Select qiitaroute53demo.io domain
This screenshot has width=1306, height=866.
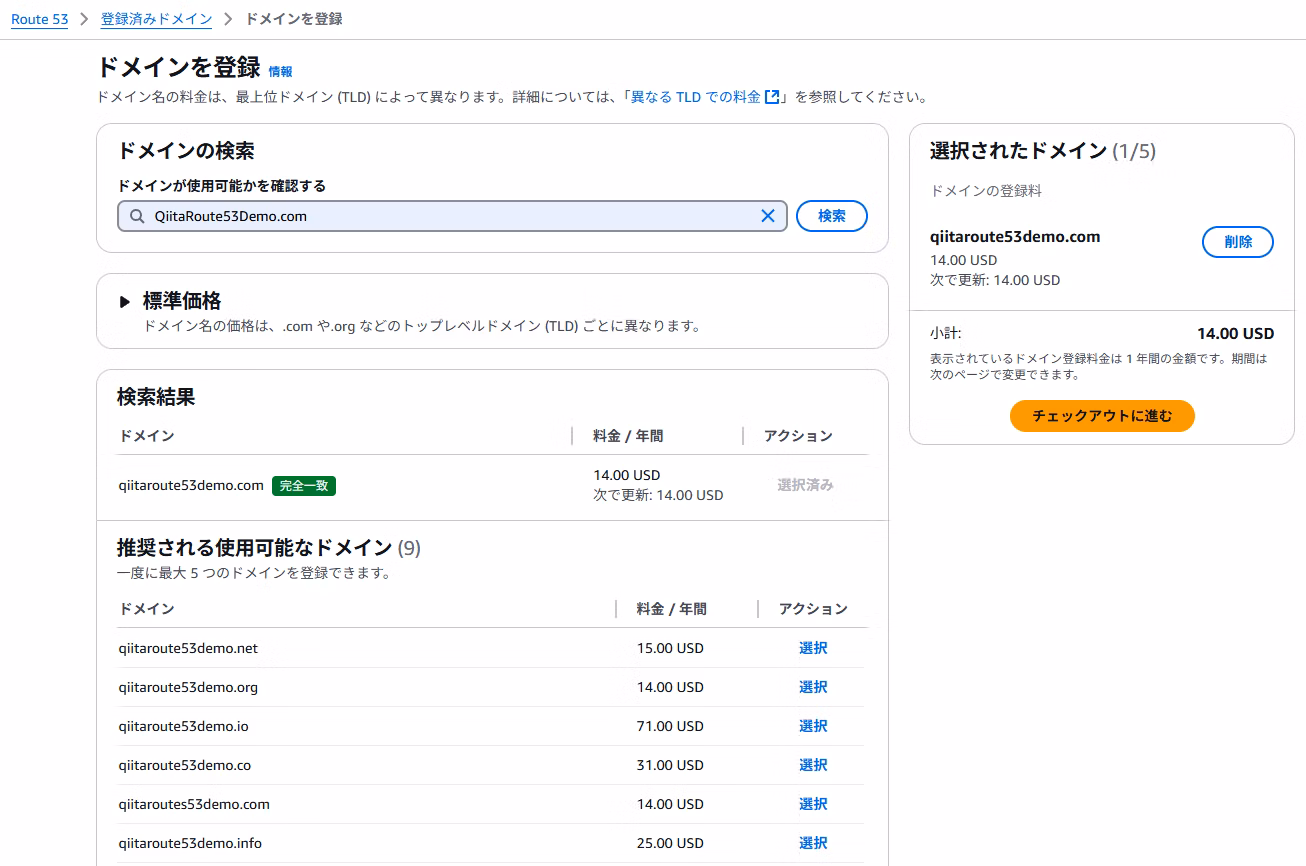[812, 726]
